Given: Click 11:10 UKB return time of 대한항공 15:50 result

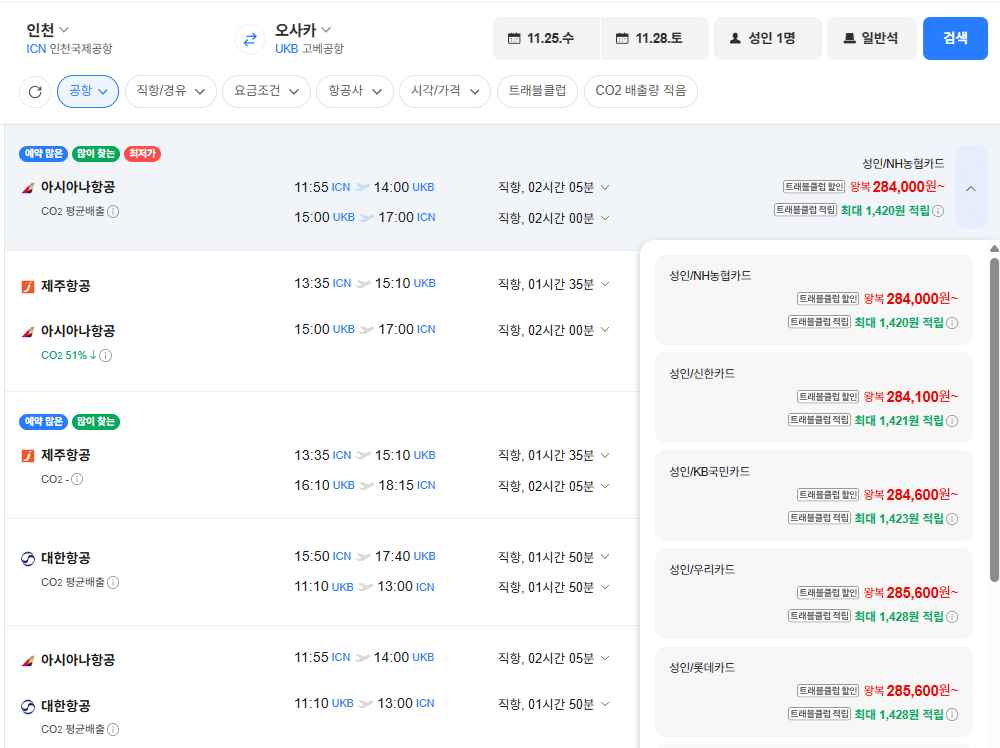Looking at the screenshot, I should pos(323,587).
